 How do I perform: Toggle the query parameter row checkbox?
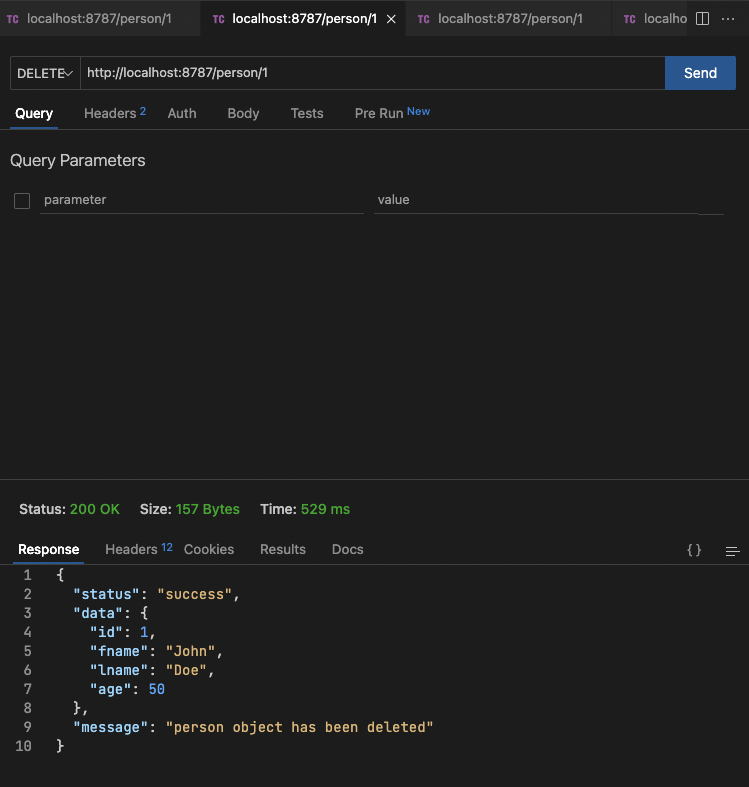tap(22, 201)
